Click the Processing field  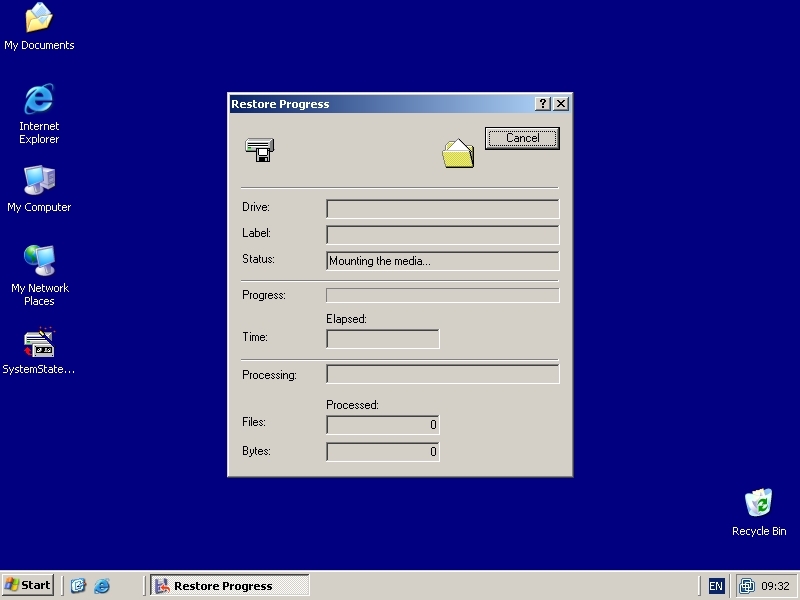point(442,374)
